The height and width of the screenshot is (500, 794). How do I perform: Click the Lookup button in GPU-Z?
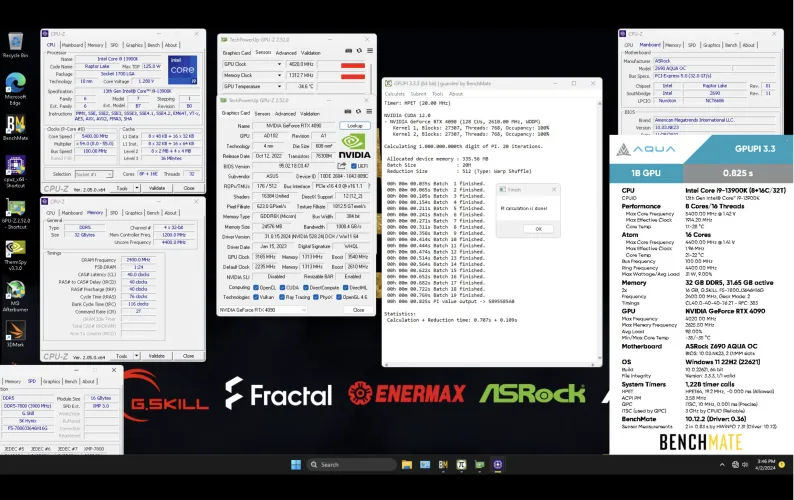[x=354, y=126]
